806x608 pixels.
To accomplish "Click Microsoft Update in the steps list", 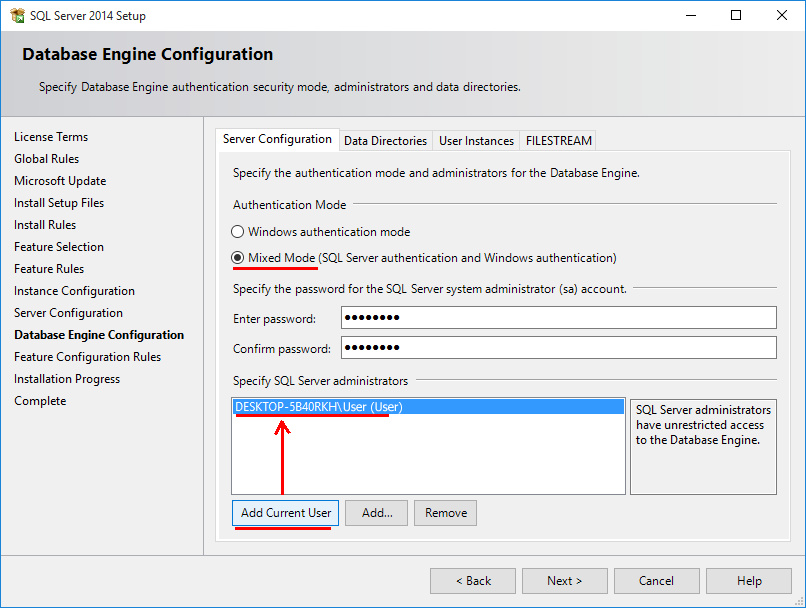I will point(60,181).
